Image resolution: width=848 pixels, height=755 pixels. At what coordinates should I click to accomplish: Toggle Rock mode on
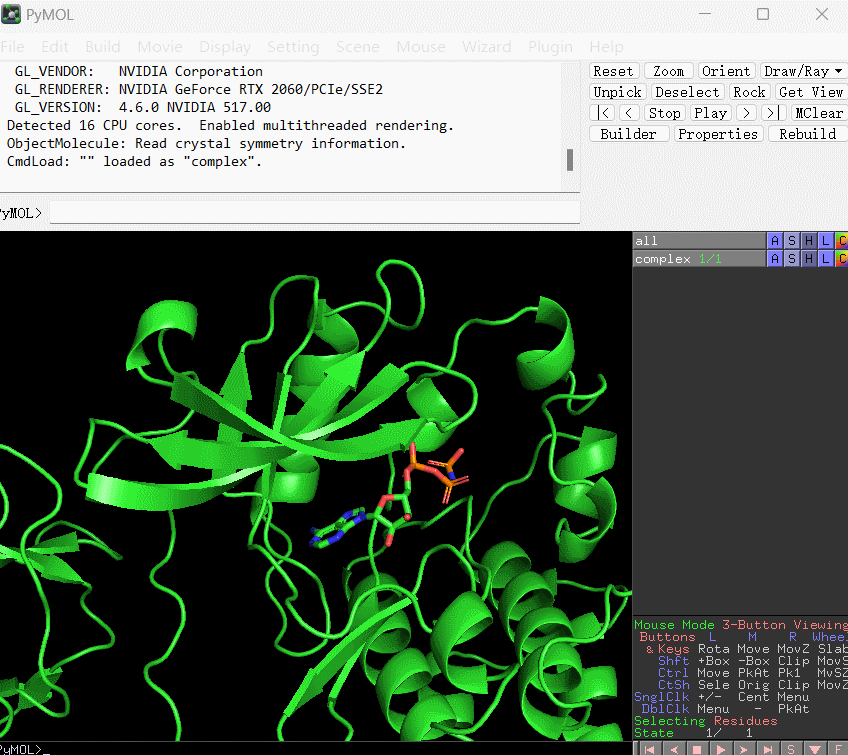[x=749, y=91]
